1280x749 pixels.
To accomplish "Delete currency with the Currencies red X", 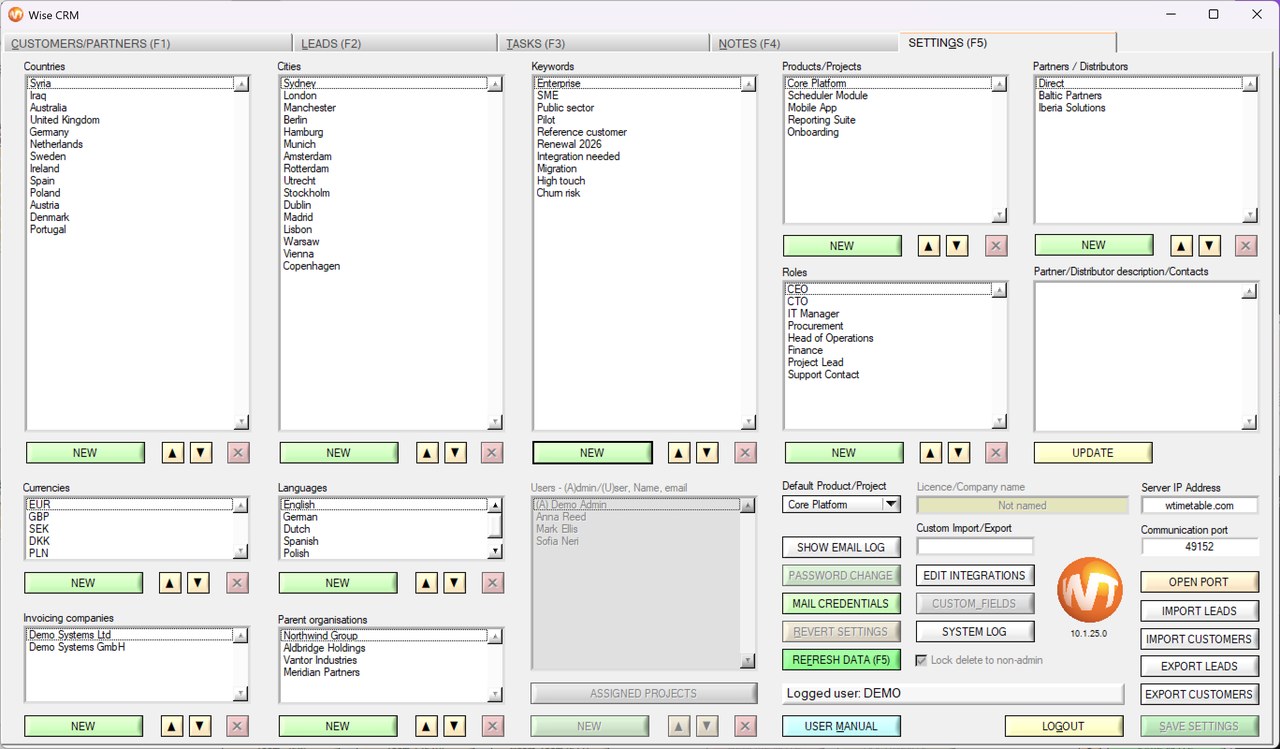I will [238, 583].
